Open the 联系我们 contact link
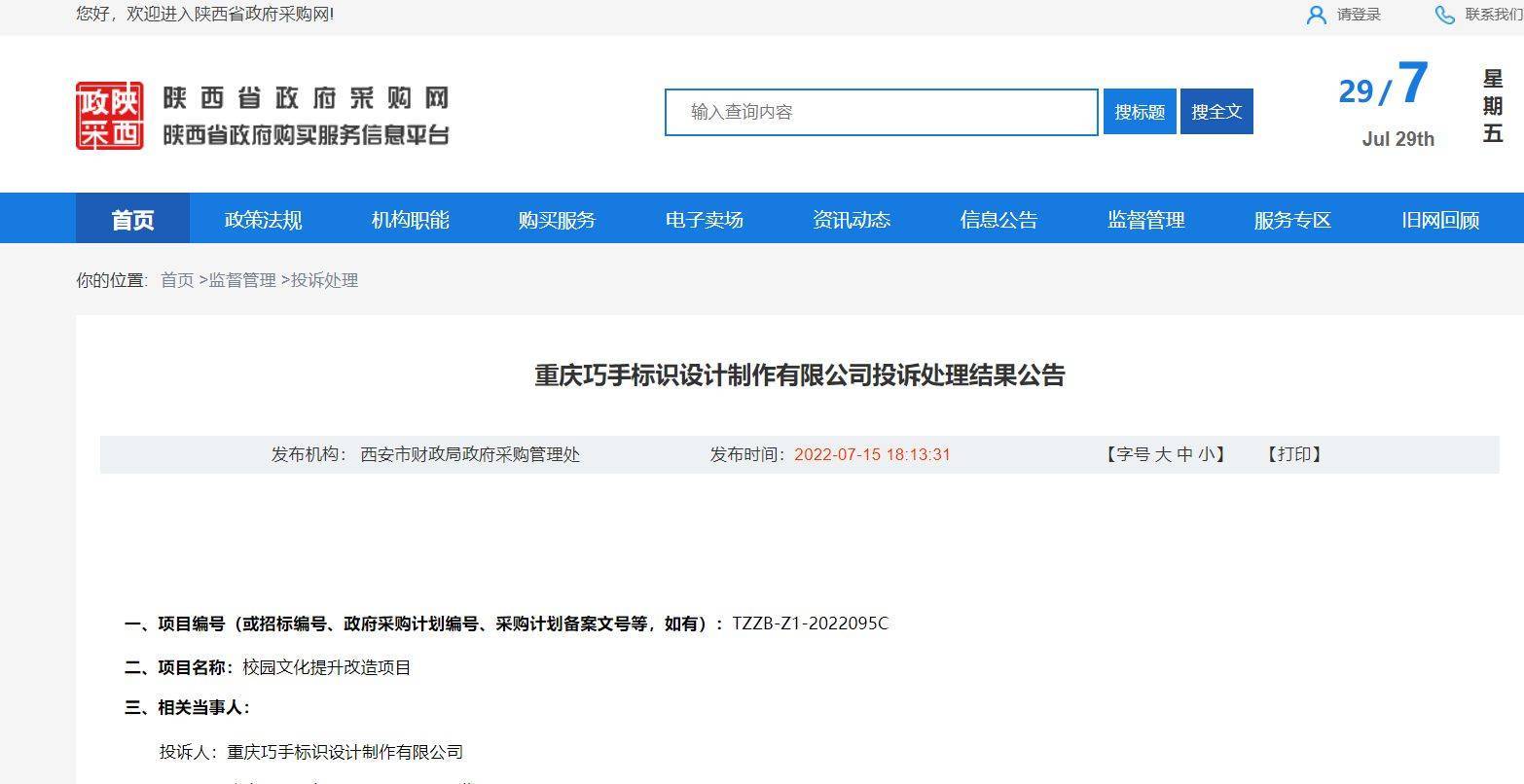The height and width of the screenshot is (784, 1524). point(1493,15)
